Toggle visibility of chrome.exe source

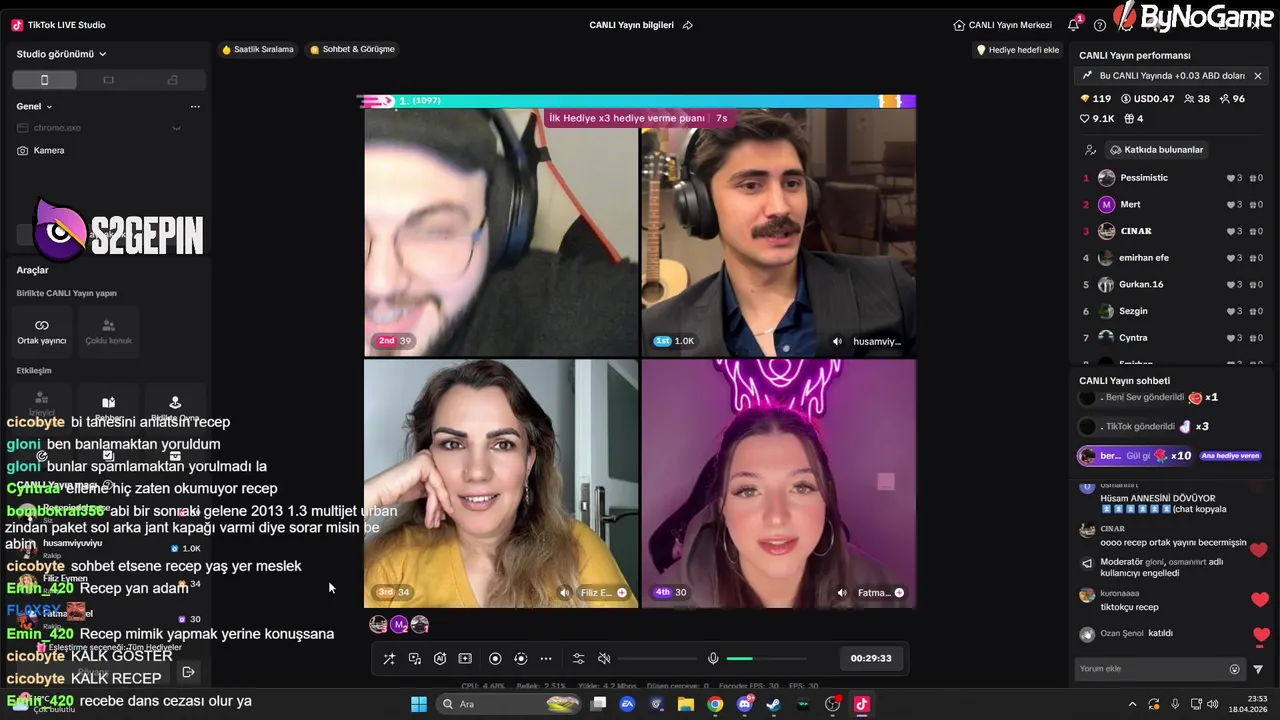(176, 128)
